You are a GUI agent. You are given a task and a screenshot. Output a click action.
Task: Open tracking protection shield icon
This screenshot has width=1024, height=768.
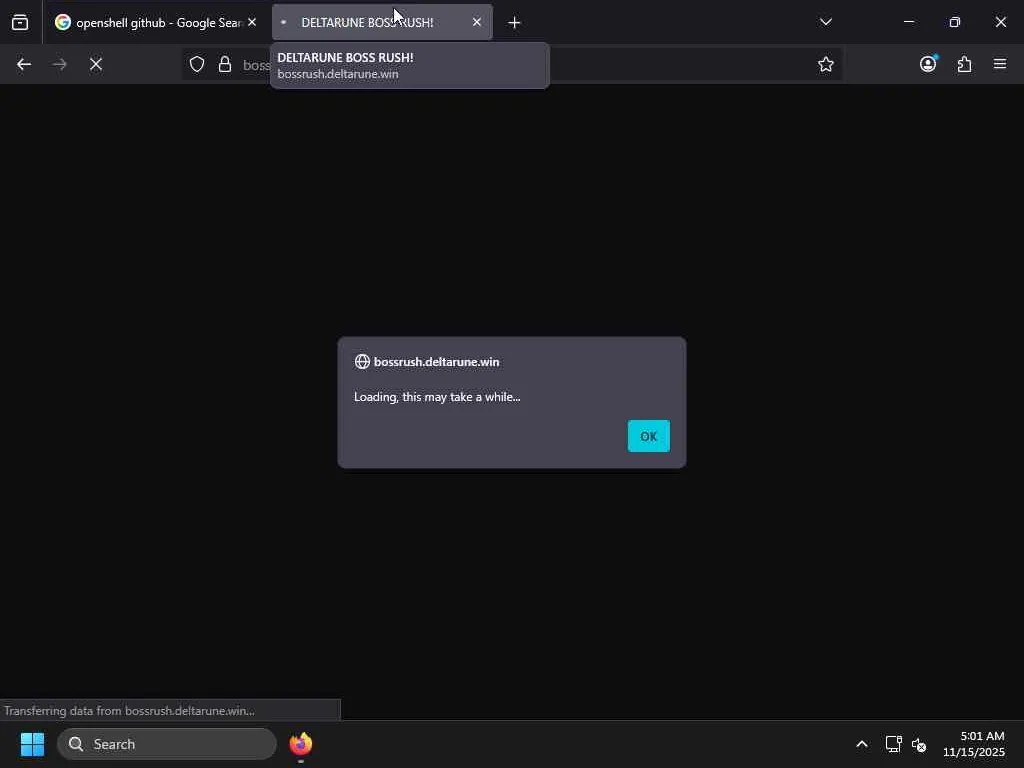point(197,64)
